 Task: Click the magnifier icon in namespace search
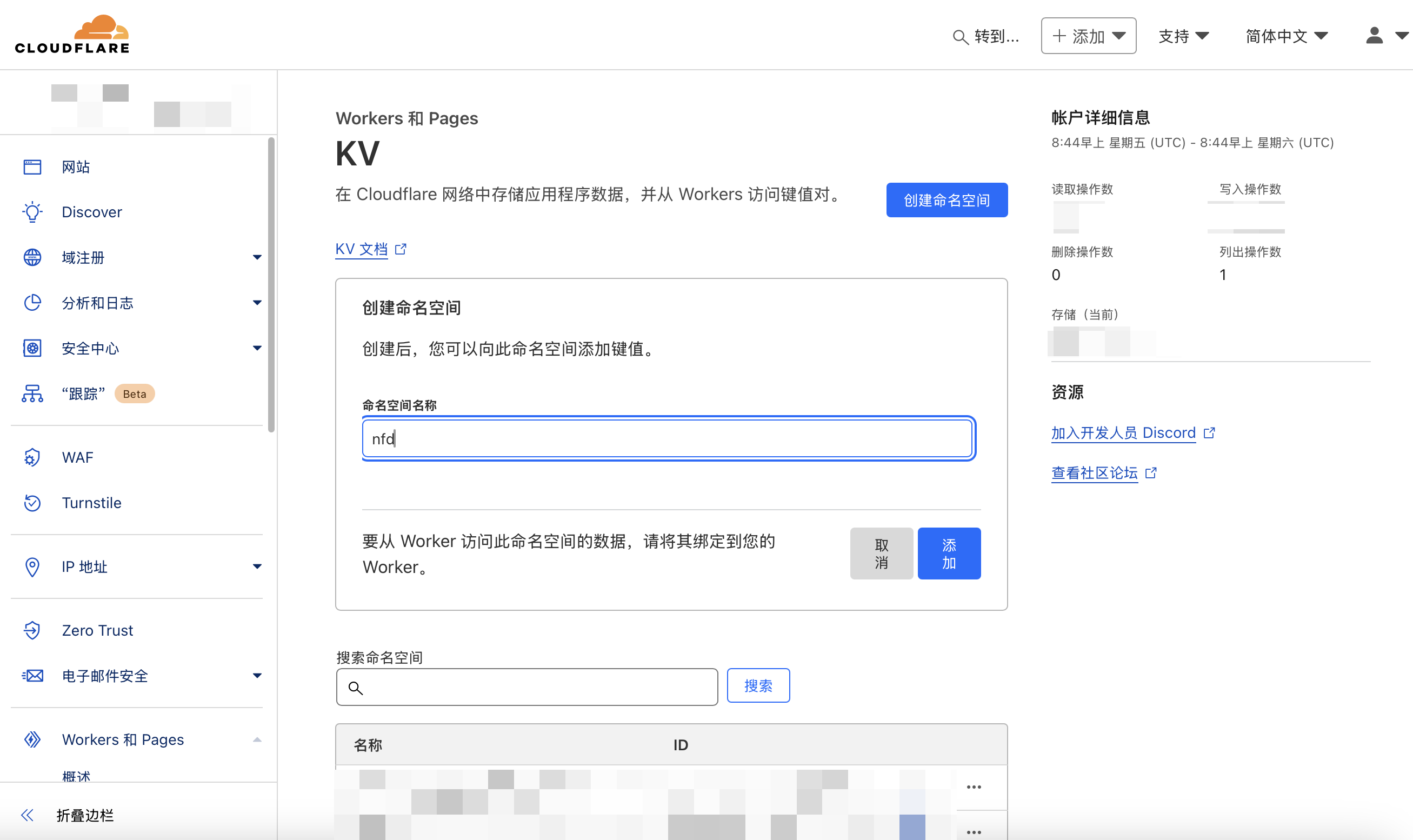355,688
